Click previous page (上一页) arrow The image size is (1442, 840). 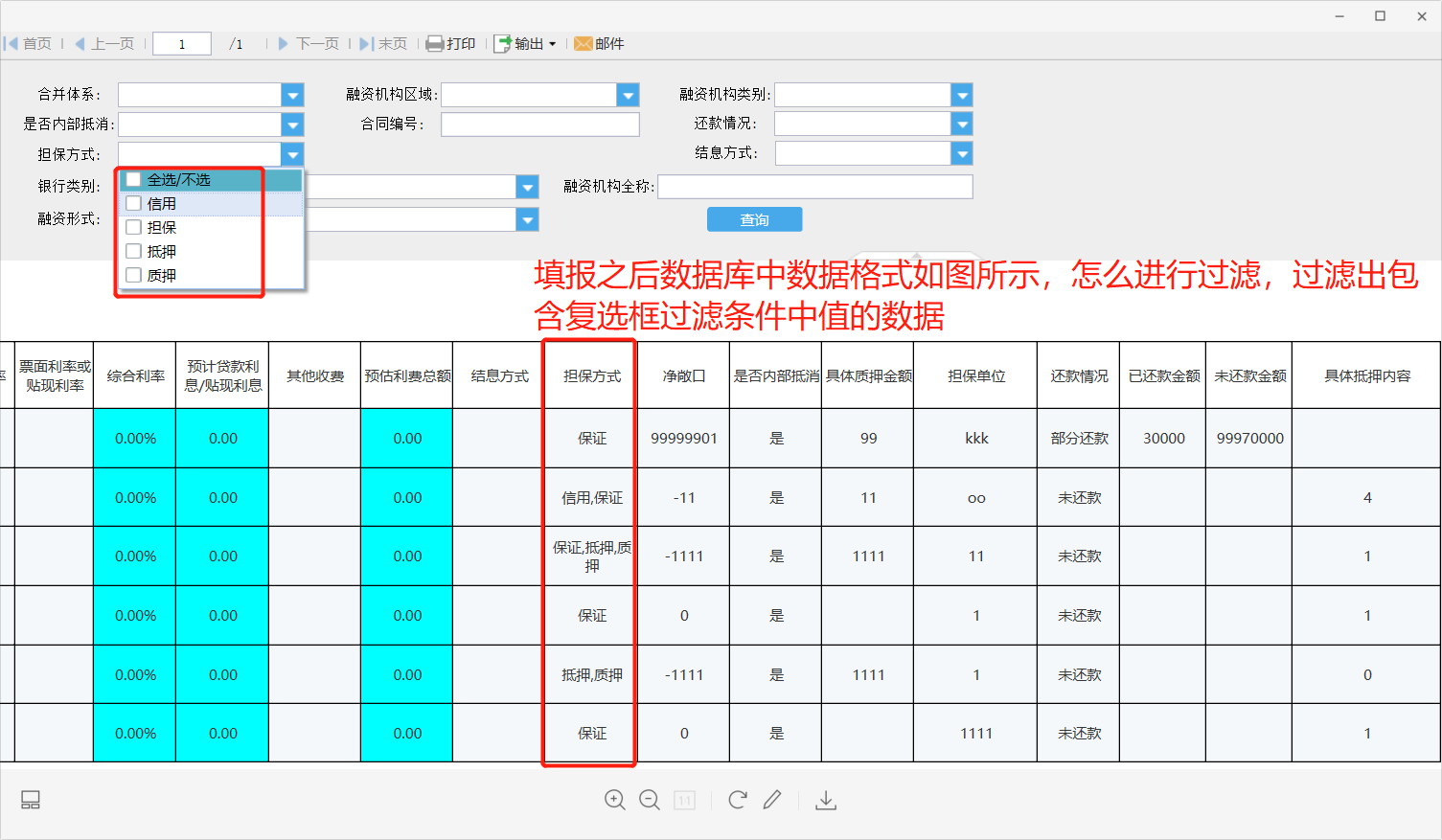click(80, 44)
